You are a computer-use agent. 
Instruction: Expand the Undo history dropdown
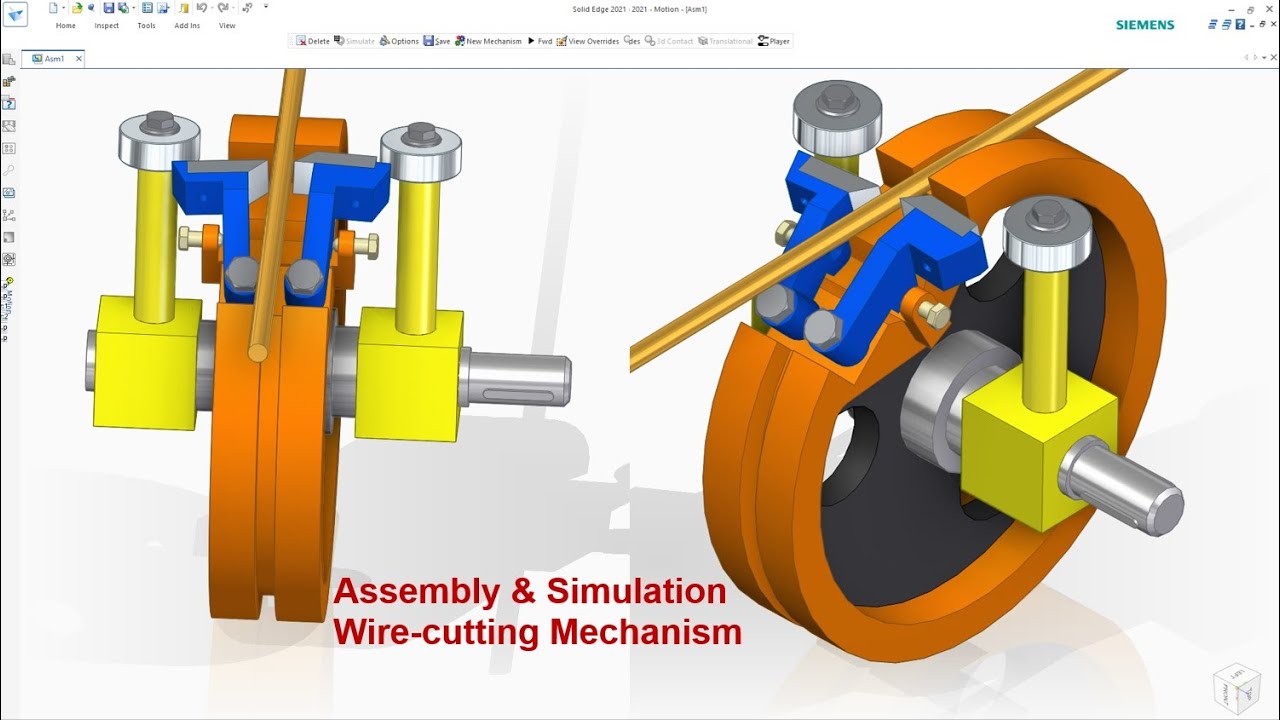(x=210, y=8)
